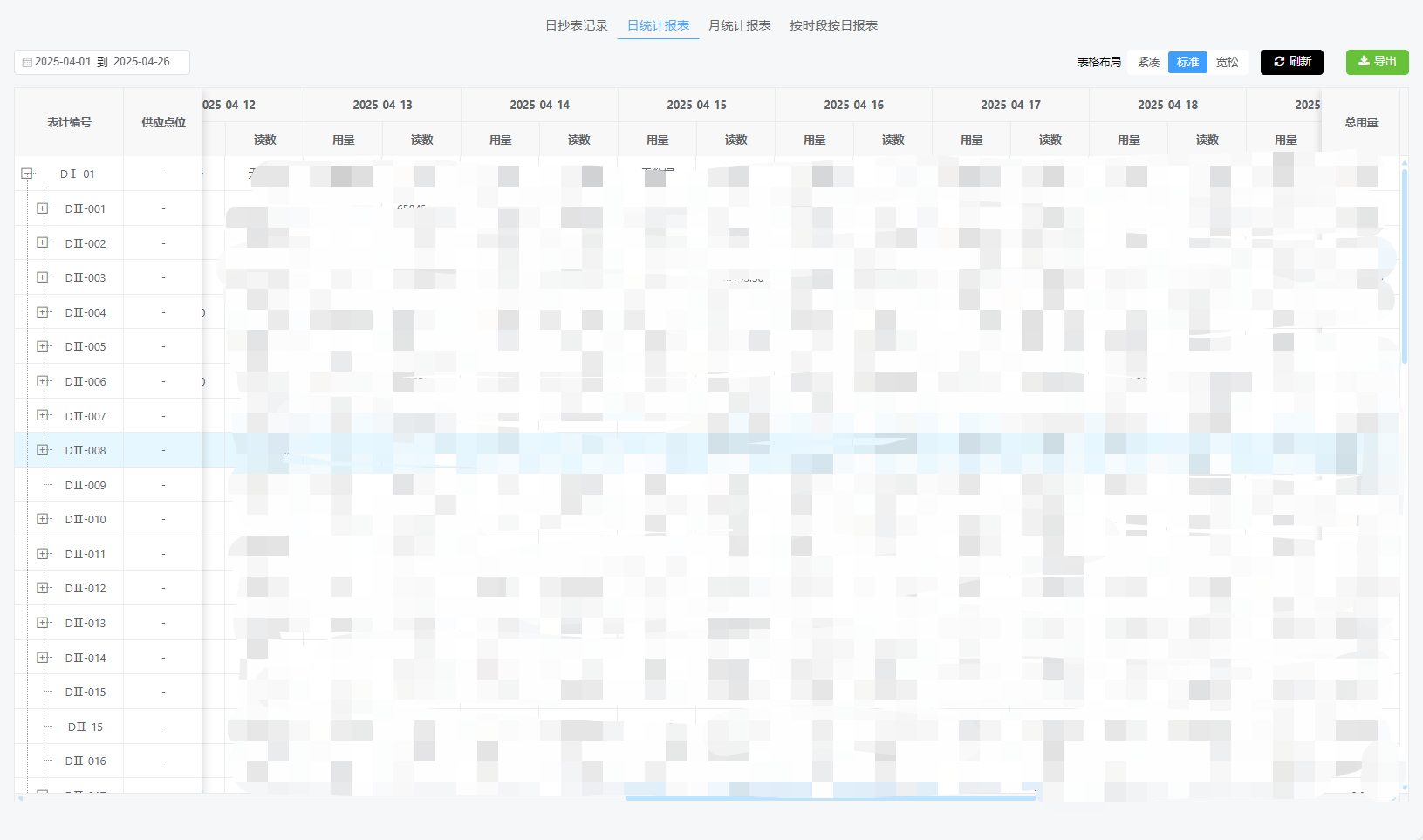Expand the DⅡ-008 highlighted row
Viewport: 1423px width, 840px height.
pyautogui.click(x=42, y=450)
